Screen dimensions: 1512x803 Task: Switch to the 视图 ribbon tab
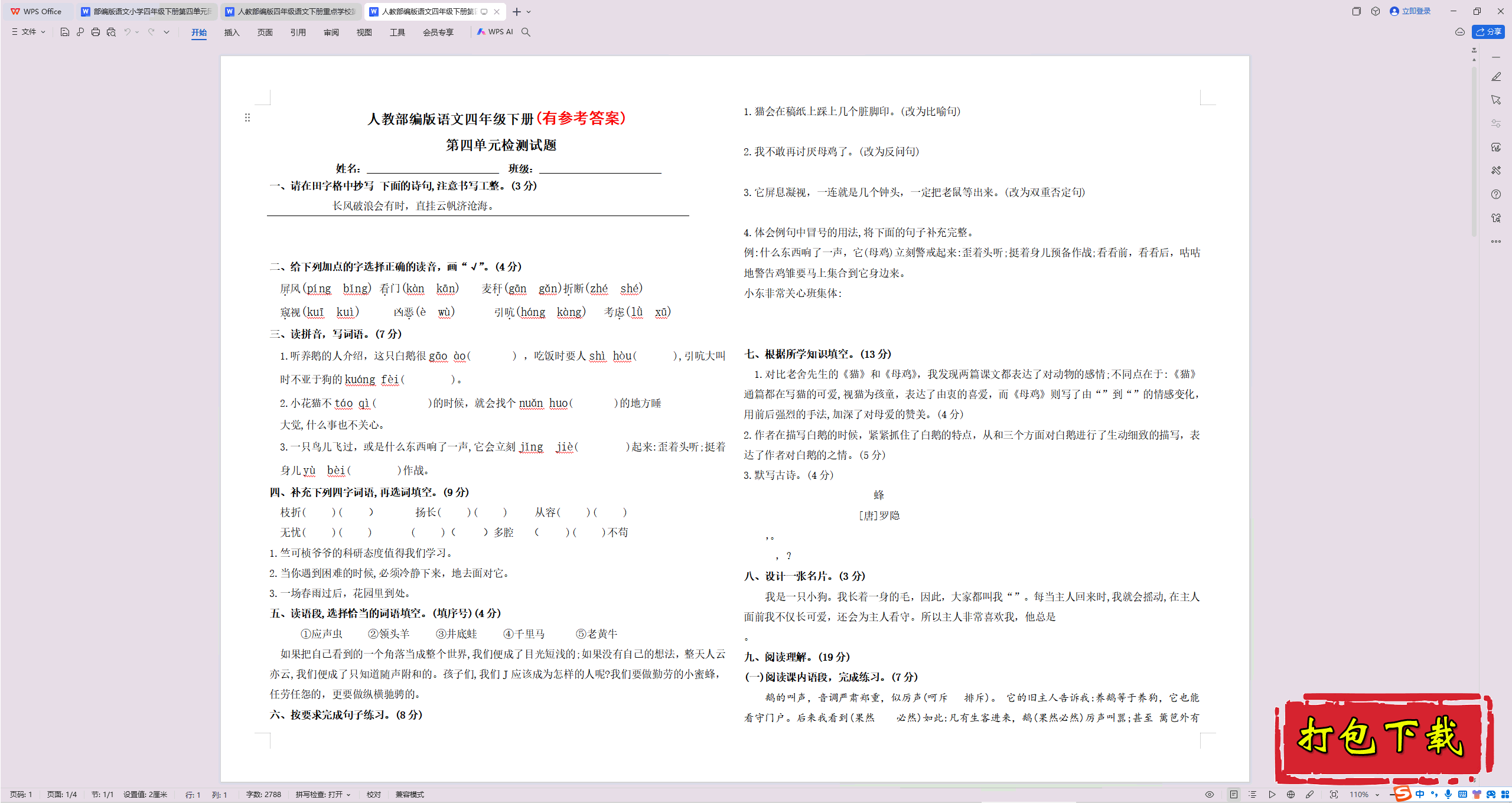click(x=364, y=32)
